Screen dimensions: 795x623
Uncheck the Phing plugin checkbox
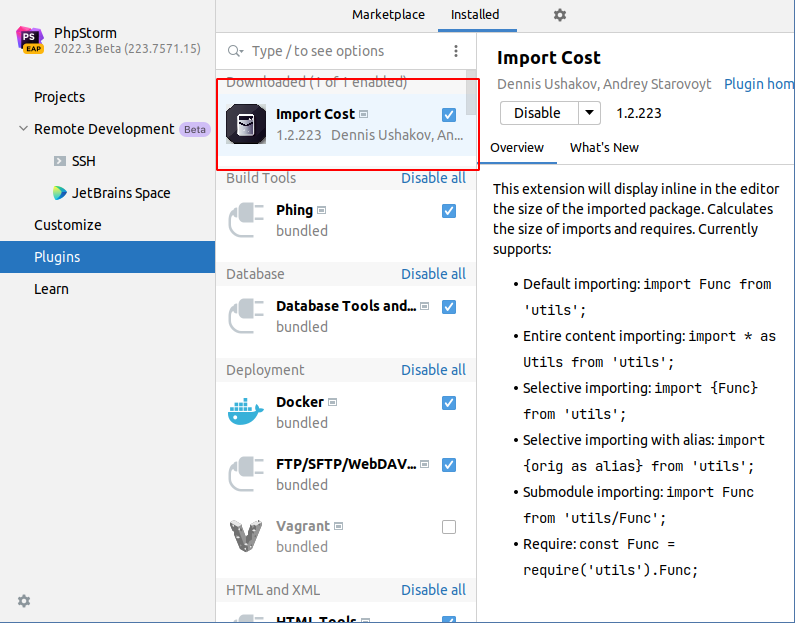449,211
